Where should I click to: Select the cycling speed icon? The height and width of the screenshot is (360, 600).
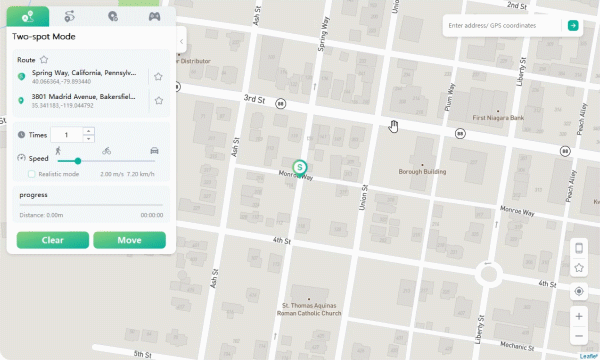click(x=106, y=151)
